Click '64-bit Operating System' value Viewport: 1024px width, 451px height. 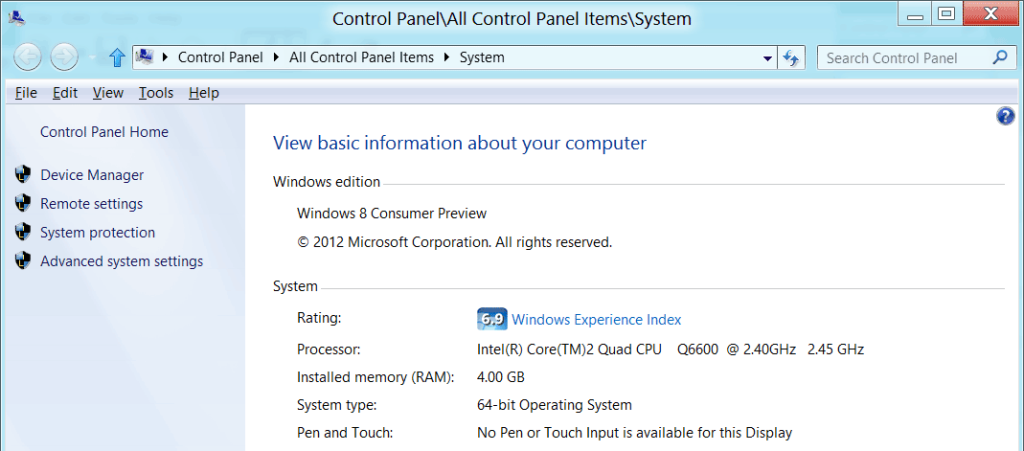(554, 405)
